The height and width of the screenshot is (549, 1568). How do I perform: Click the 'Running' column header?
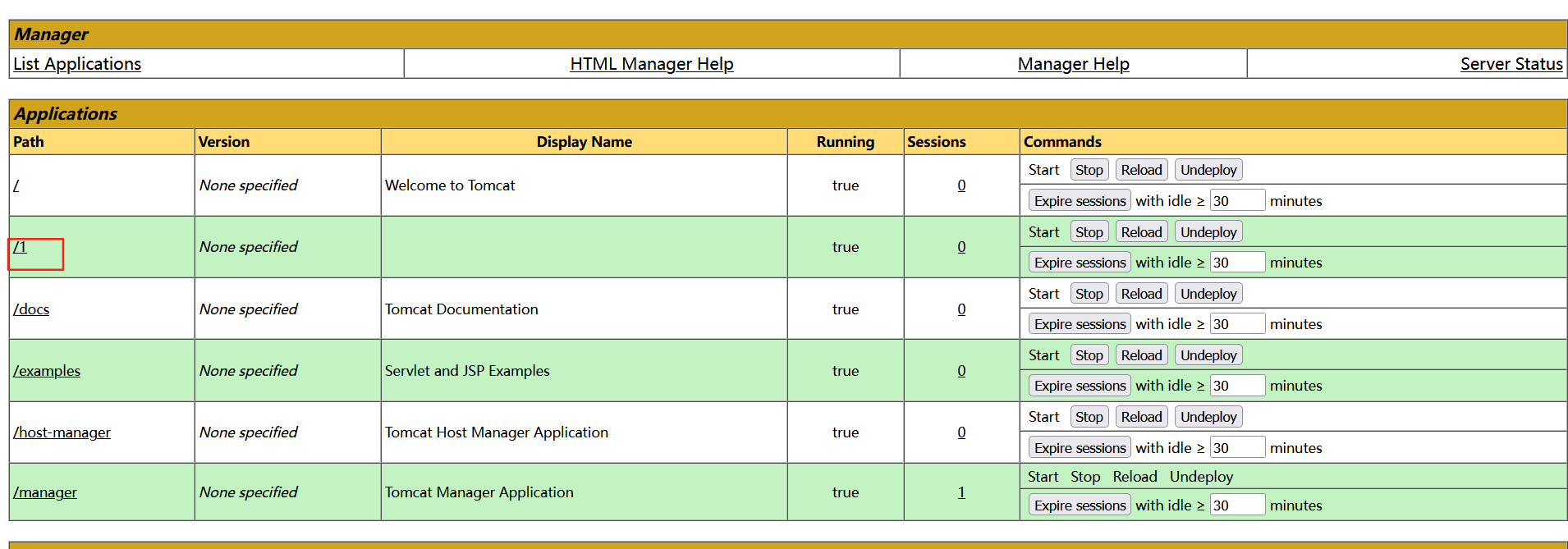pyautogui.click(x=845, y=142)
